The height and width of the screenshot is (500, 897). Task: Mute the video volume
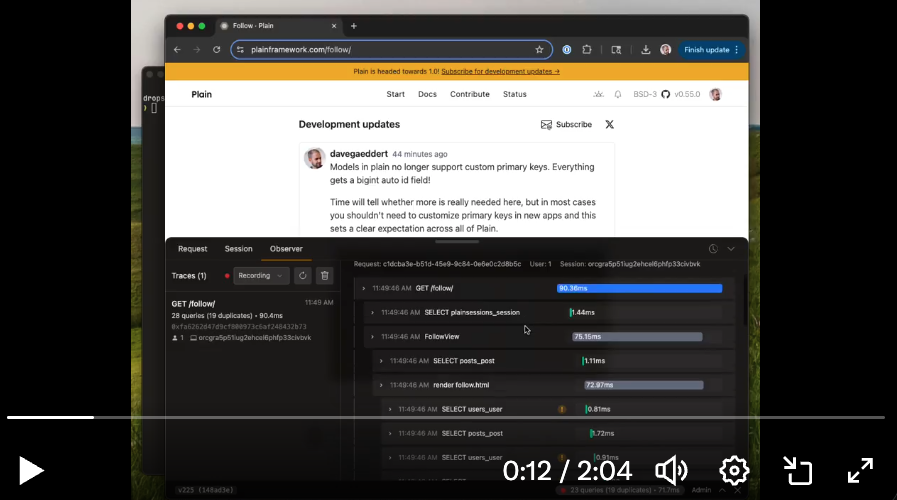tap(671, 471)
